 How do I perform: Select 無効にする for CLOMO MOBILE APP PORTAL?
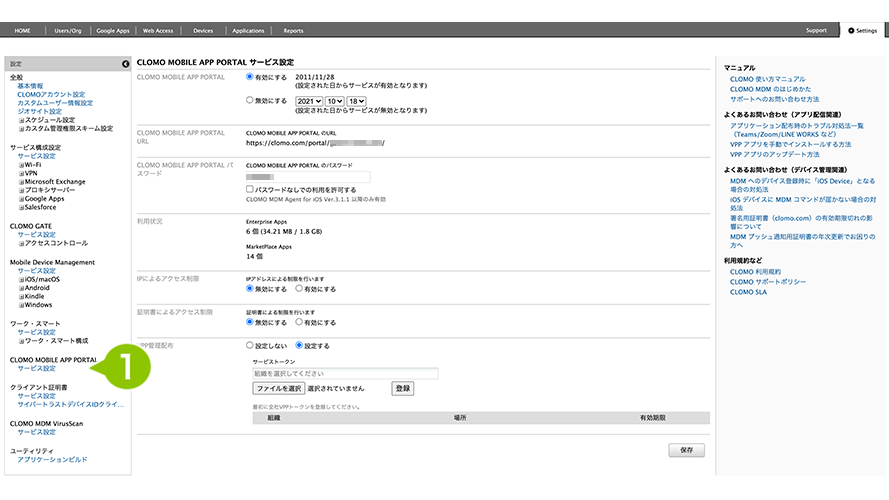(x=249, y=100)
